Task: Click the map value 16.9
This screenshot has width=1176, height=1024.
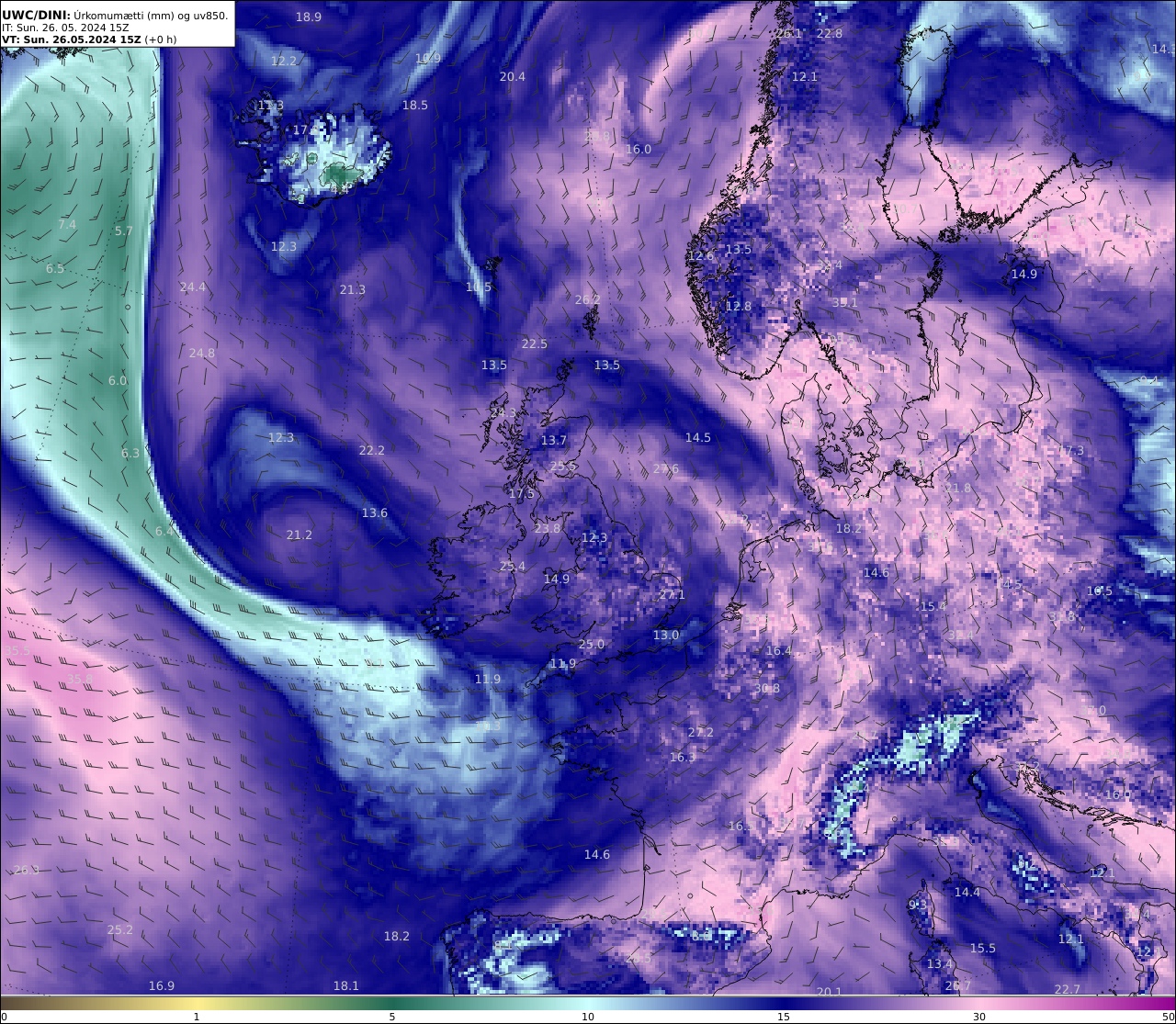Action: pos(162,986)
